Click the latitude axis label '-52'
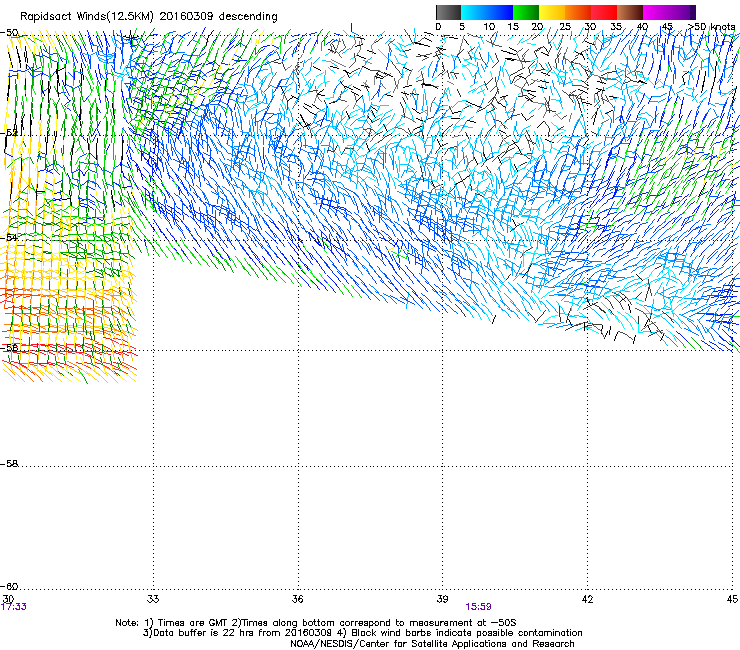 pyautogui.click(x=9, y=133)
